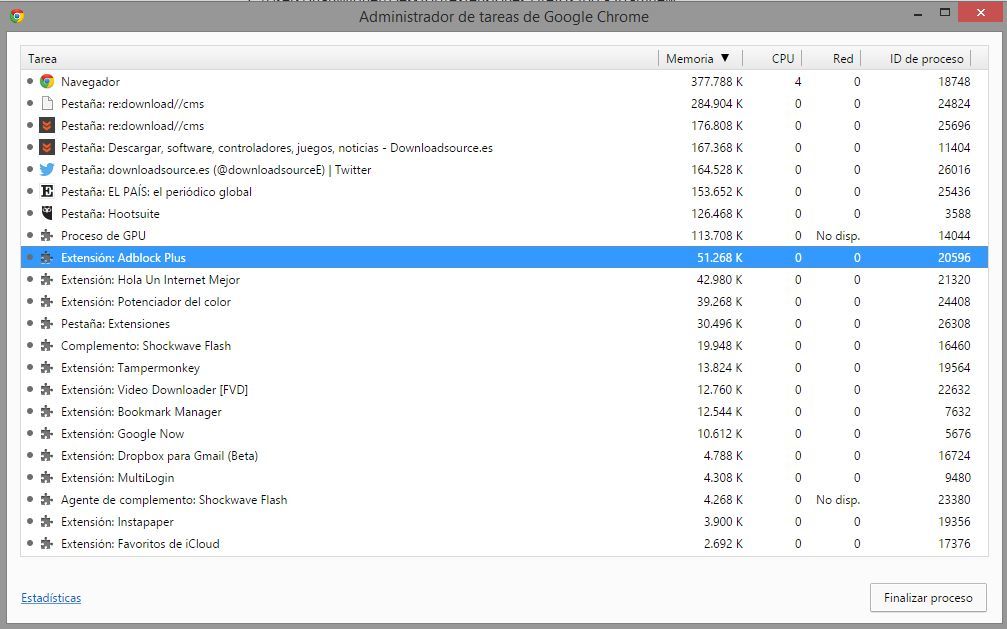The height and width of the screenshot is (629, 1007).
Task: Click the puzzle icon beside Hola Un Internet Mejor
Action: pyautogui.click(x=47, y=279)
